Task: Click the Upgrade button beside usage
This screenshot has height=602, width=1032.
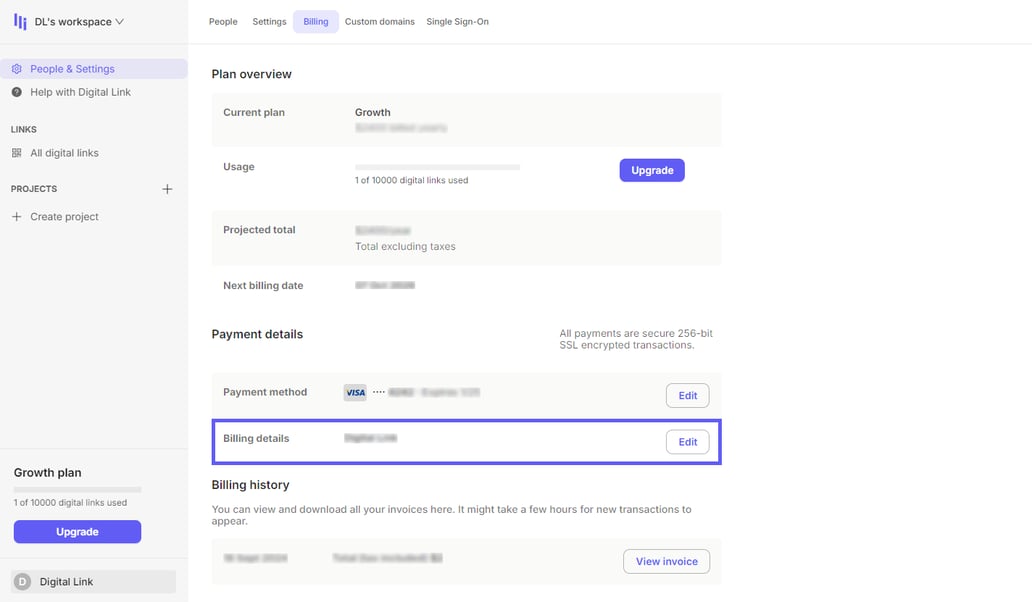Action: (x=652, y=170)
